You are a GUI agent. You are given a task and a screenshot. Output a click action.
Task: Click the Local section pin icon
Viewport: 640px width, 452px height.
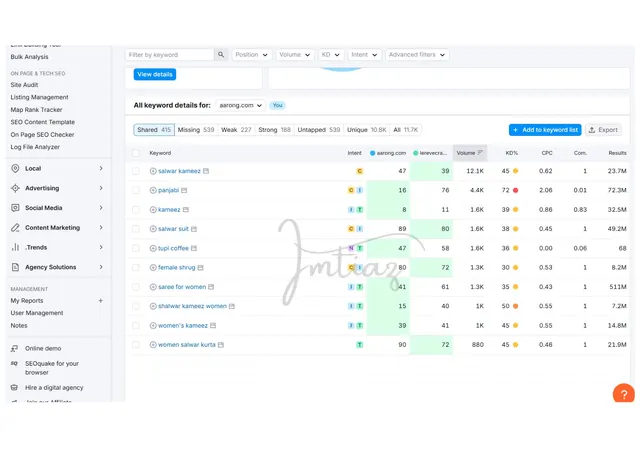[15, 168]
